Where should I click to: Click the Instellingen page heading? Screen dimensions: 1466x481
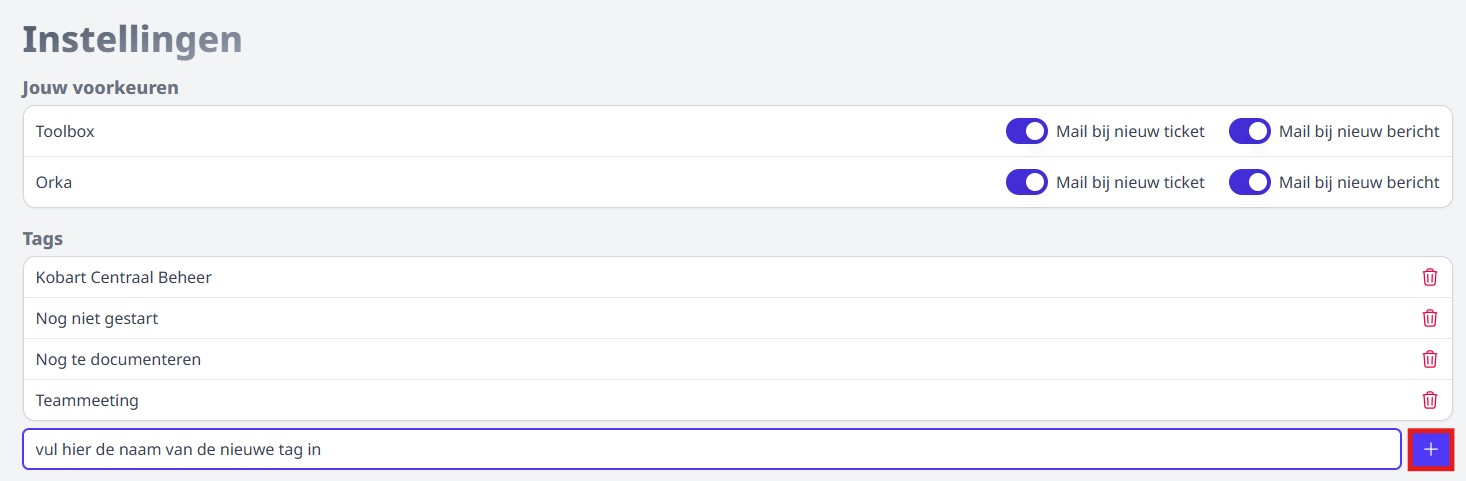click(x=132, y=39)
